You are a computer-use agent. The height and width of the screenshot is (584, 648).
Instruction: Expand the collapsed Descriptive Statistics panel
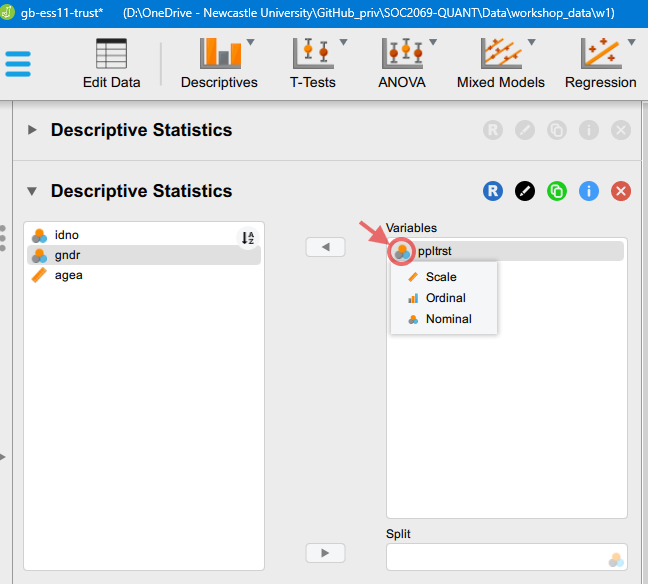pos(32,130)
